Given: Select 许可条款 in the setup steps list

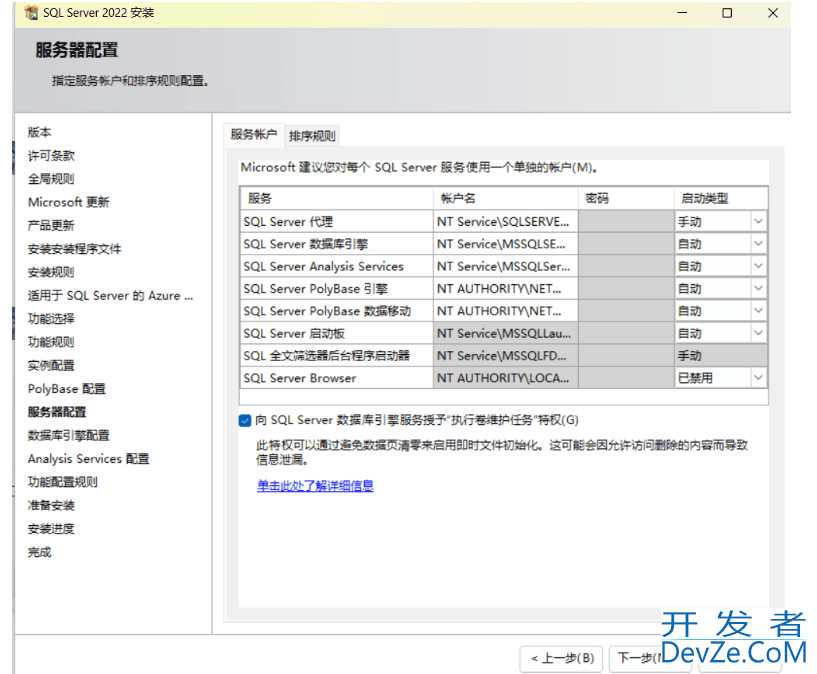Looking at the screenshot, I should [51, 156].
